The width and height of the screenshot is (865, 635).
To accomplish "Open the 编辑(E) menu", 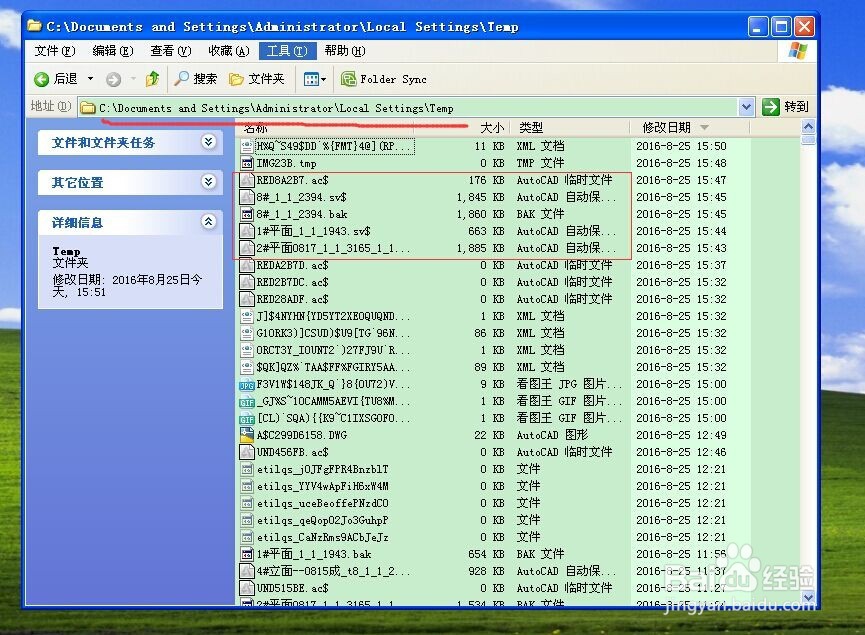I will 113,51.
